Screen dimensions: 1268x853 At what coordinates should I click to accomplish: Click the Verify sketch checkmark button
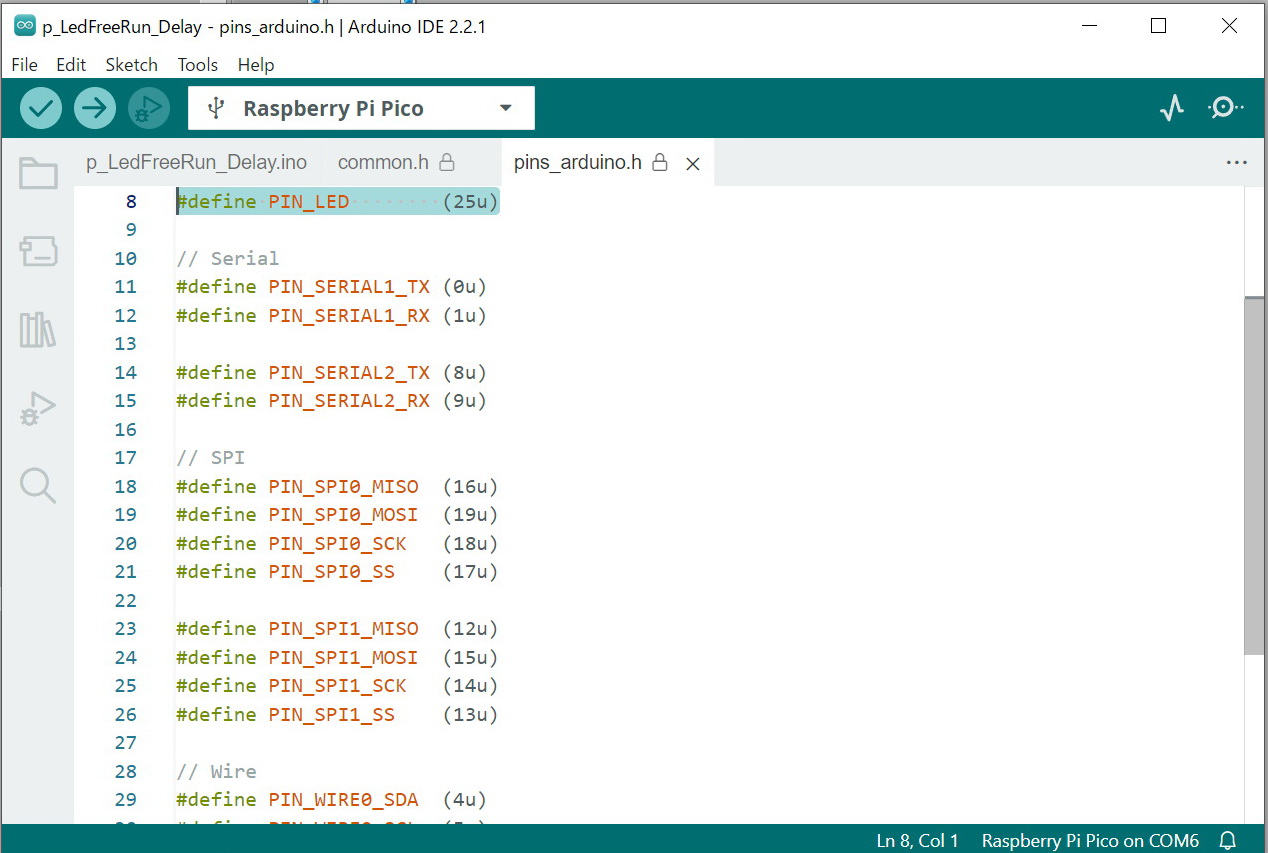[x=41, y=108]
